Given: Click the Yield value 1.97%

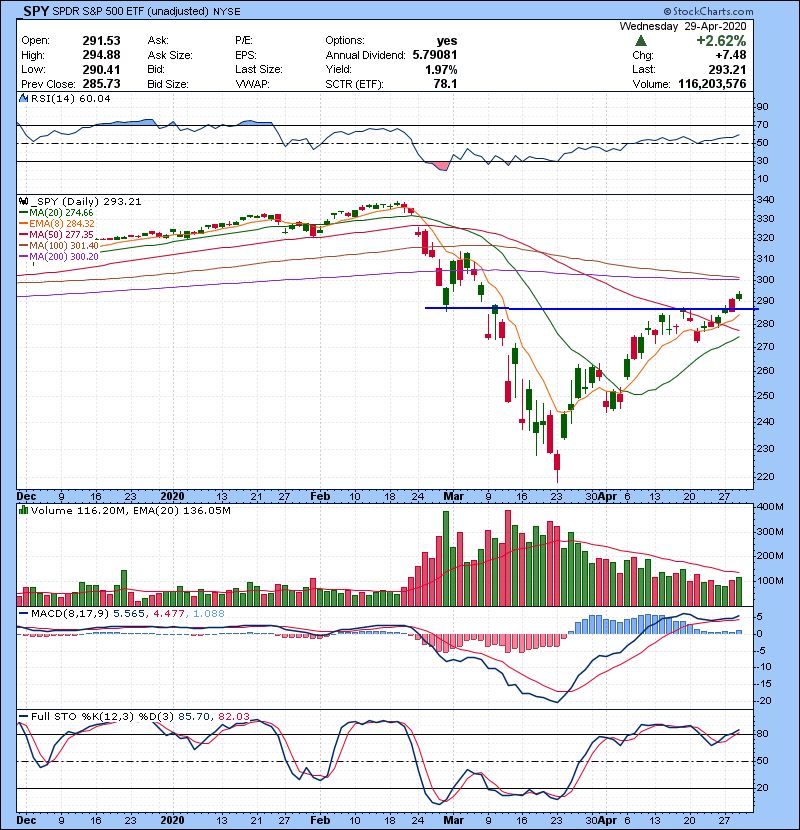Looking at the screenshot, I should (x=441, y=69).
